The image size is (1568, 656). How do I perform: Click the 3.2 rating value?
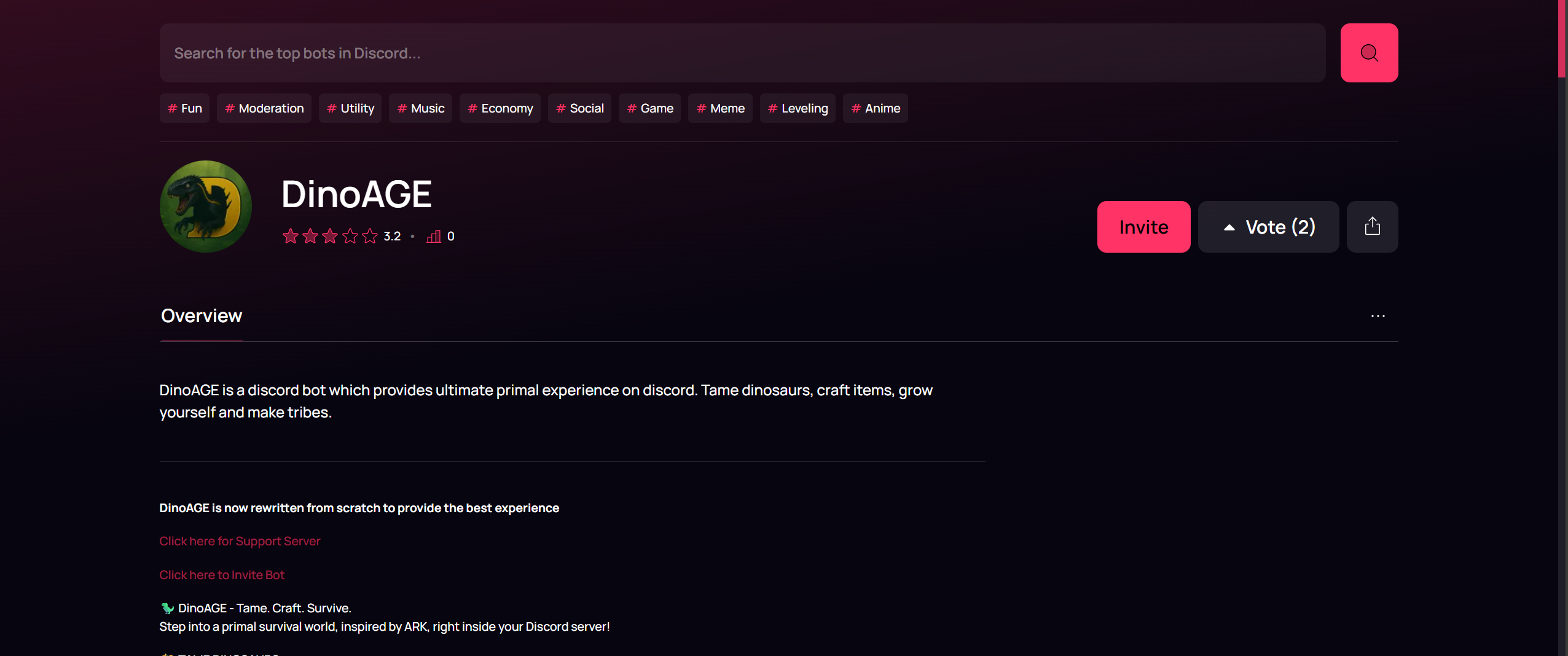pyautogui.click(x=392, y=236)
